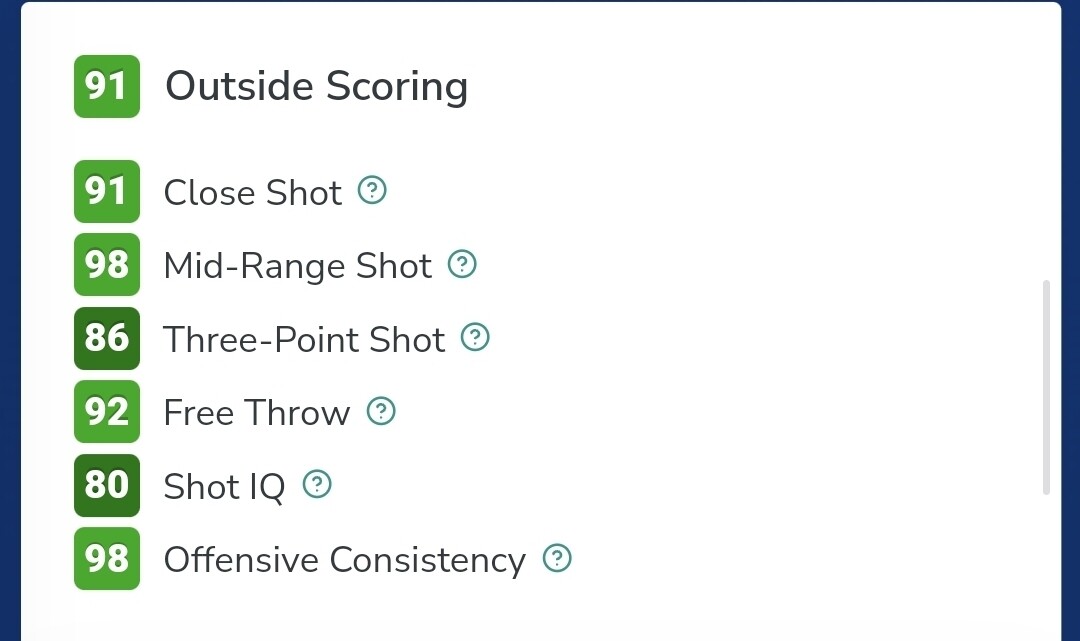Click the vertical scrollbar thumb on the right
Image resolution: width=1080 pixels, height=641 pixels.
pos(1046,387)
